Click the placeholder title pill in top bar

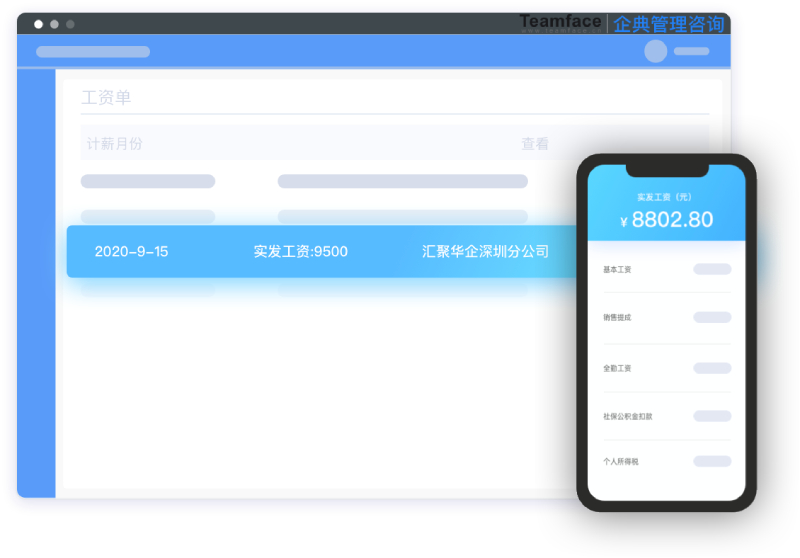coord(93,52)
